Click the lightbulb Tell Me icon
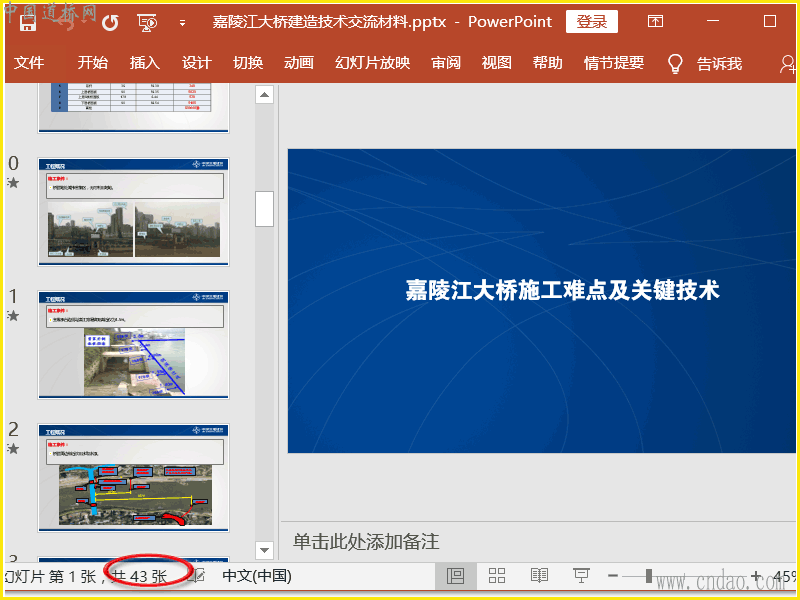The height and width of the screenshot is (600, 800). 674,64
